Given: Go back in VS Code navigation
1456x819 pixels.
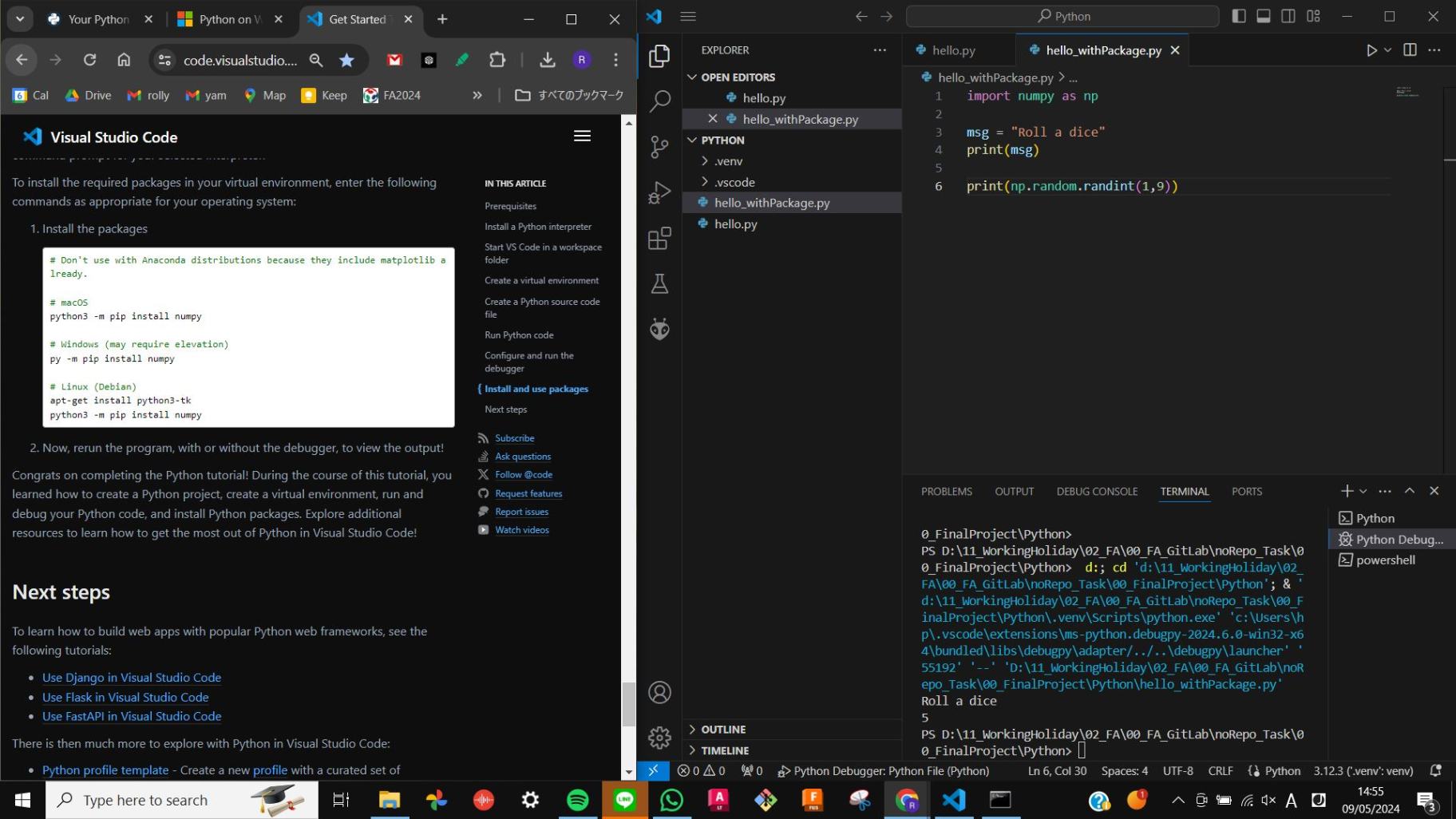Looking at the screenshot, I should click(861, 16).
